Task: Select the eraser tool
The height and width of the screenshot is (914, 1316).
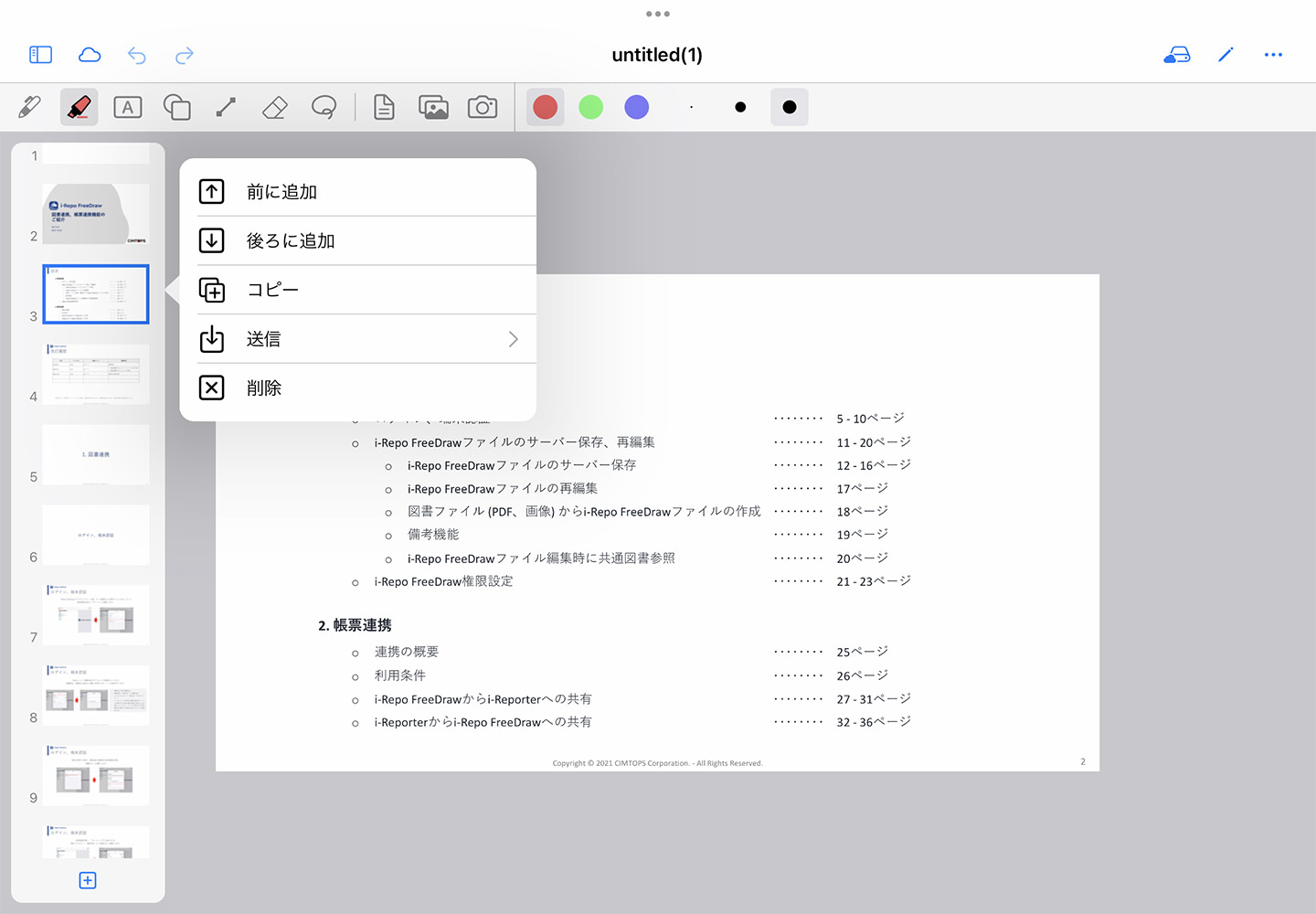Action: coord(275,107)
